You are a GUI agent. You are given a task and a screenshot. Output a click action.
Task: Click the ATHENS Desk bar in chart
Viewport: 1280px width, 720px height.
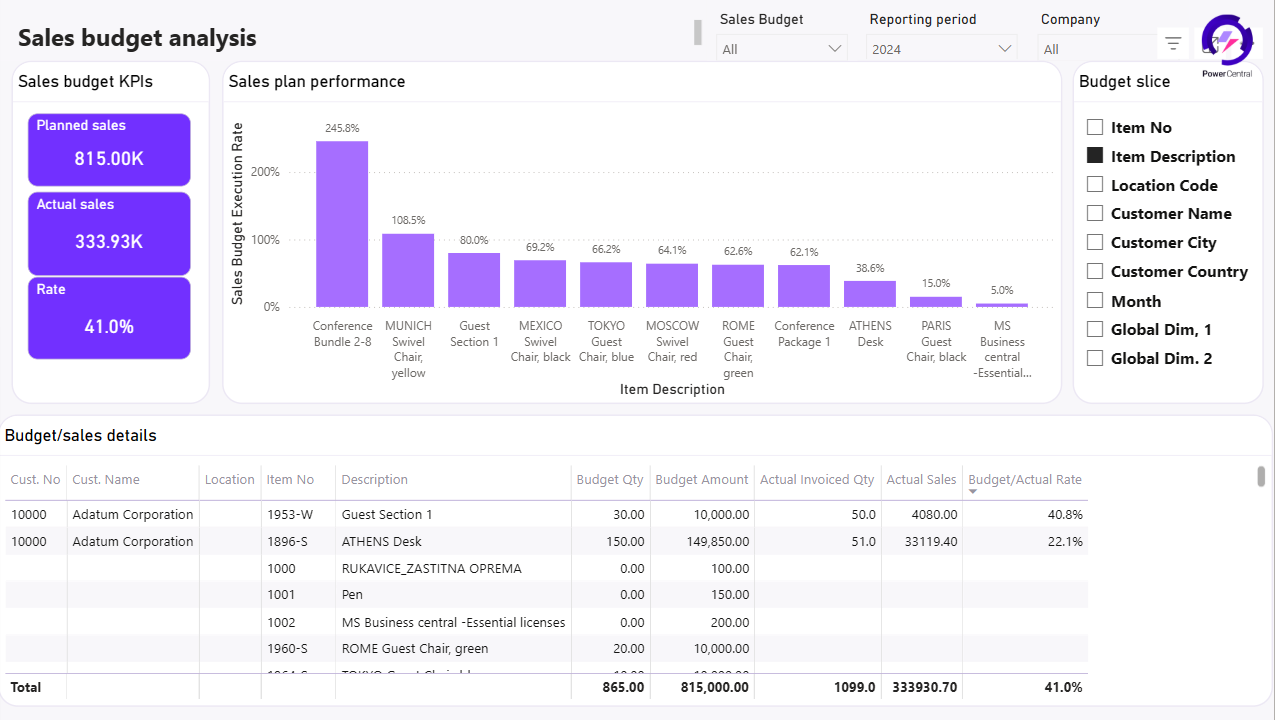click(870, 294)
